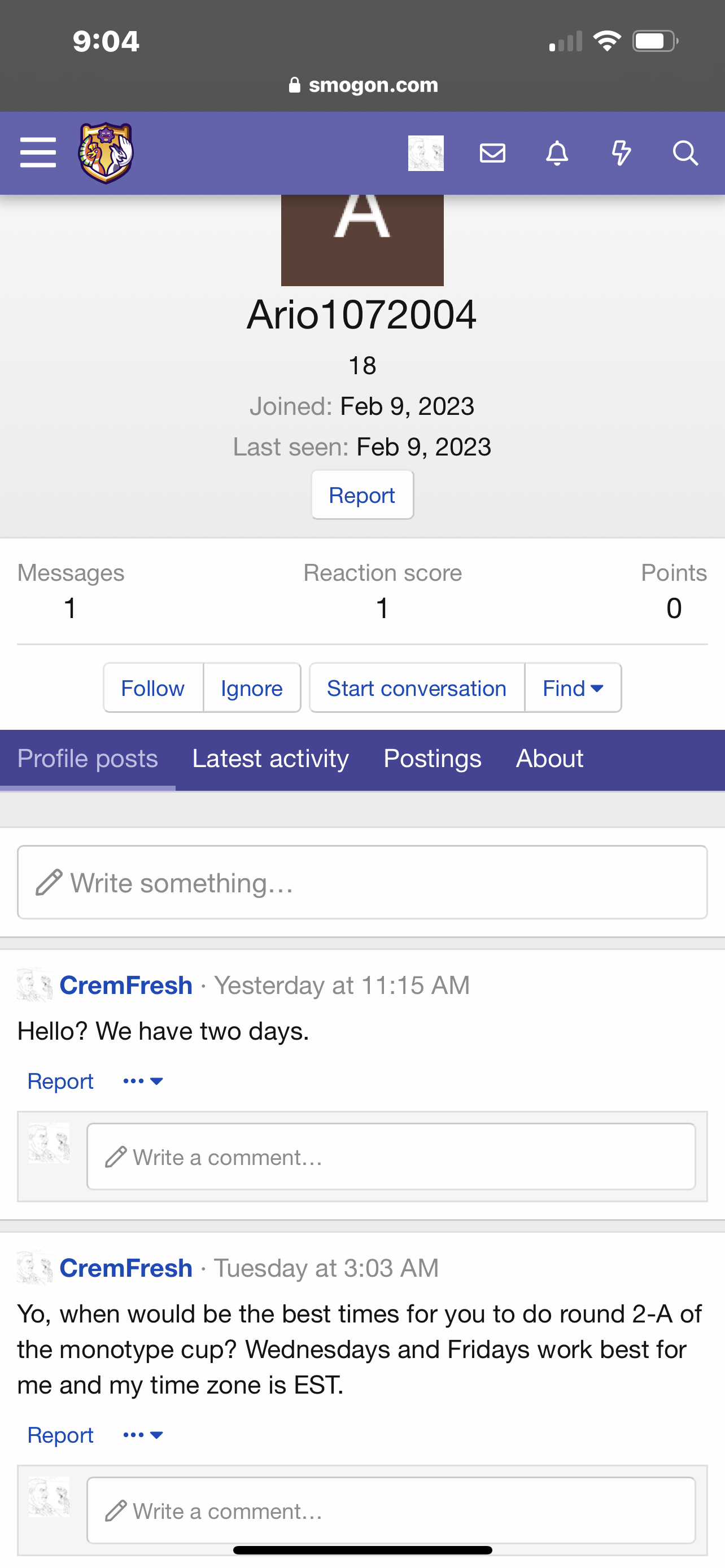Open the What's new lightning icon
This screenshot has width=725, height=1568.
[621, 153]
